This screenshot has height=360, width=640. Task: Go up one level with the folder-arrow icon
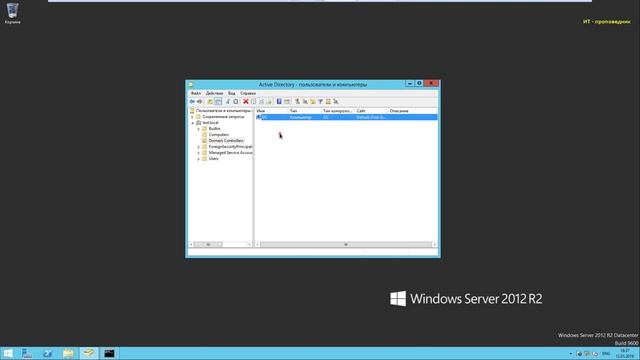pyautogui.click(x=210, y=101)
